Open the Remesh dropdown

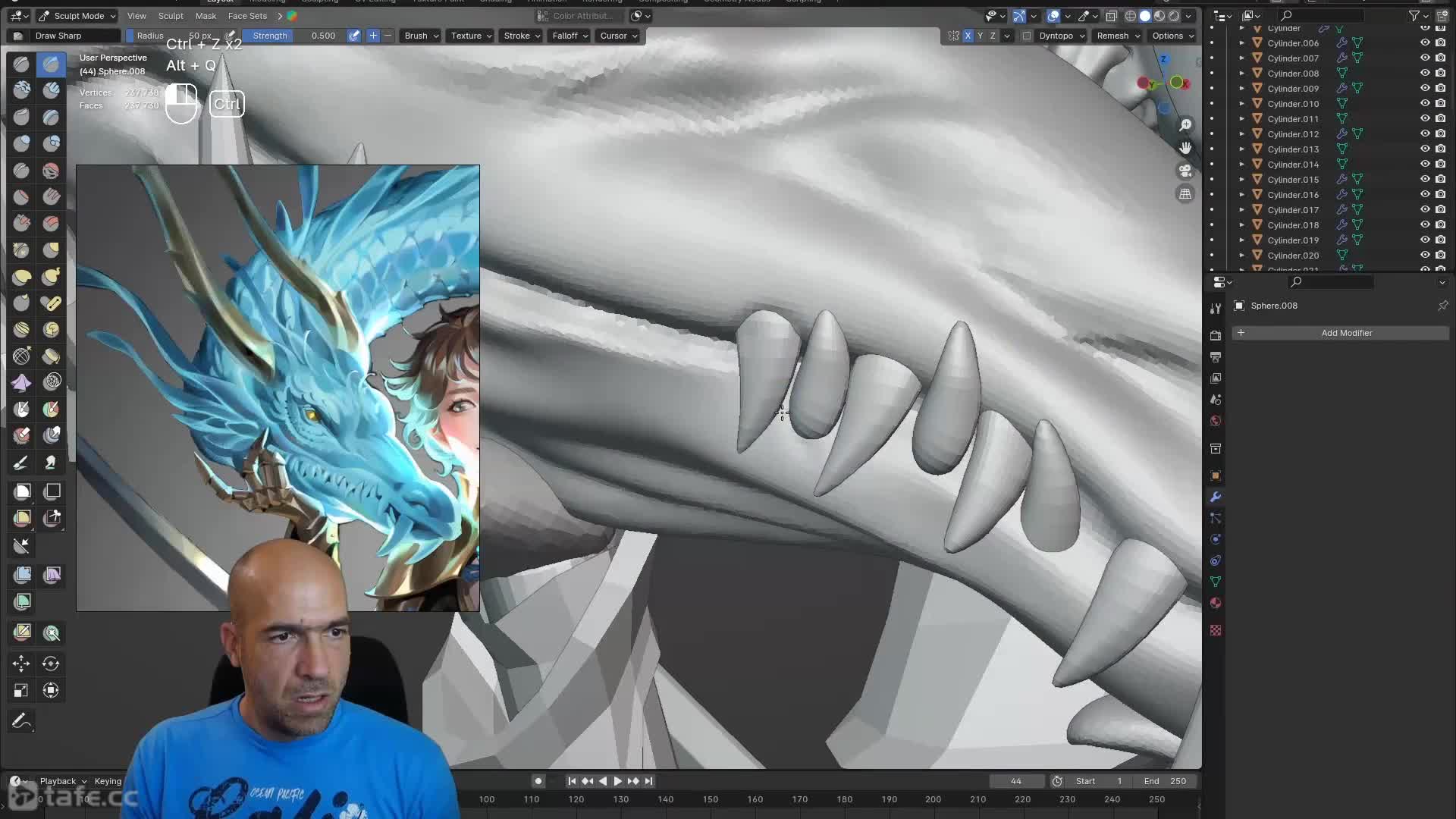[x=1118, y=36]
